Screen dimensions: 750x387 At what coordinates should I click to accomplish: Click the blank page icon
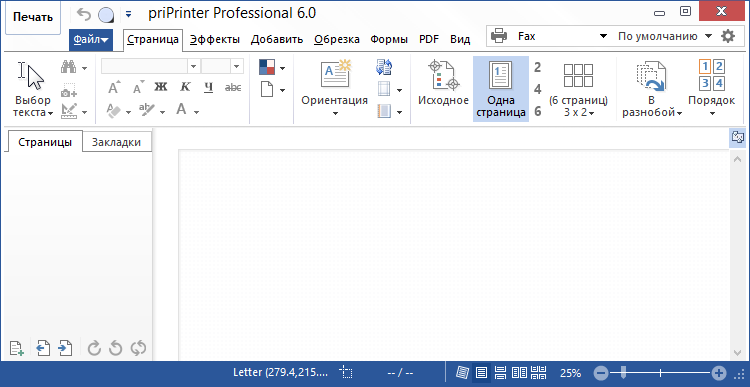tap(267, 89)
